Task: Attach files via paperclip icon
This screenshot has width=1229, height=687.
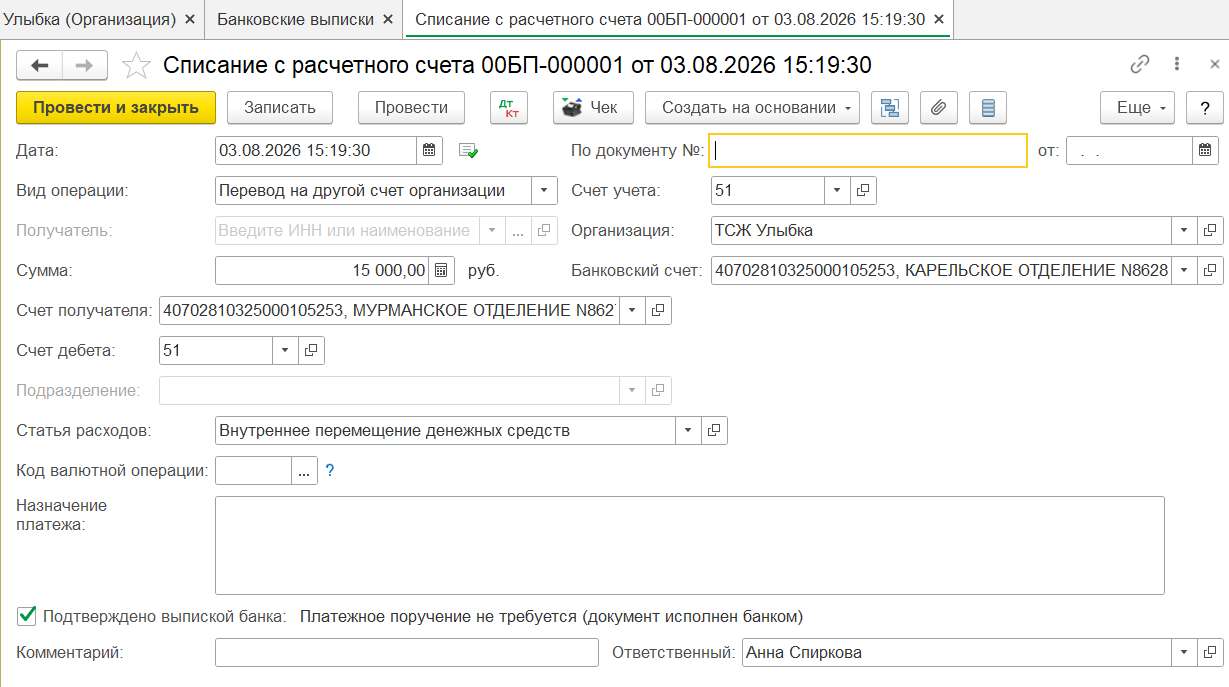Action: point(938,108)
